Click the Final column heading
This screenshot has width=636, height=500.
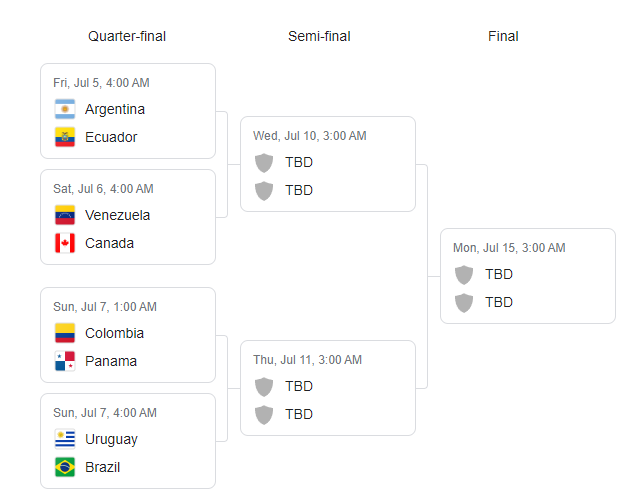[x=503, y=36]
